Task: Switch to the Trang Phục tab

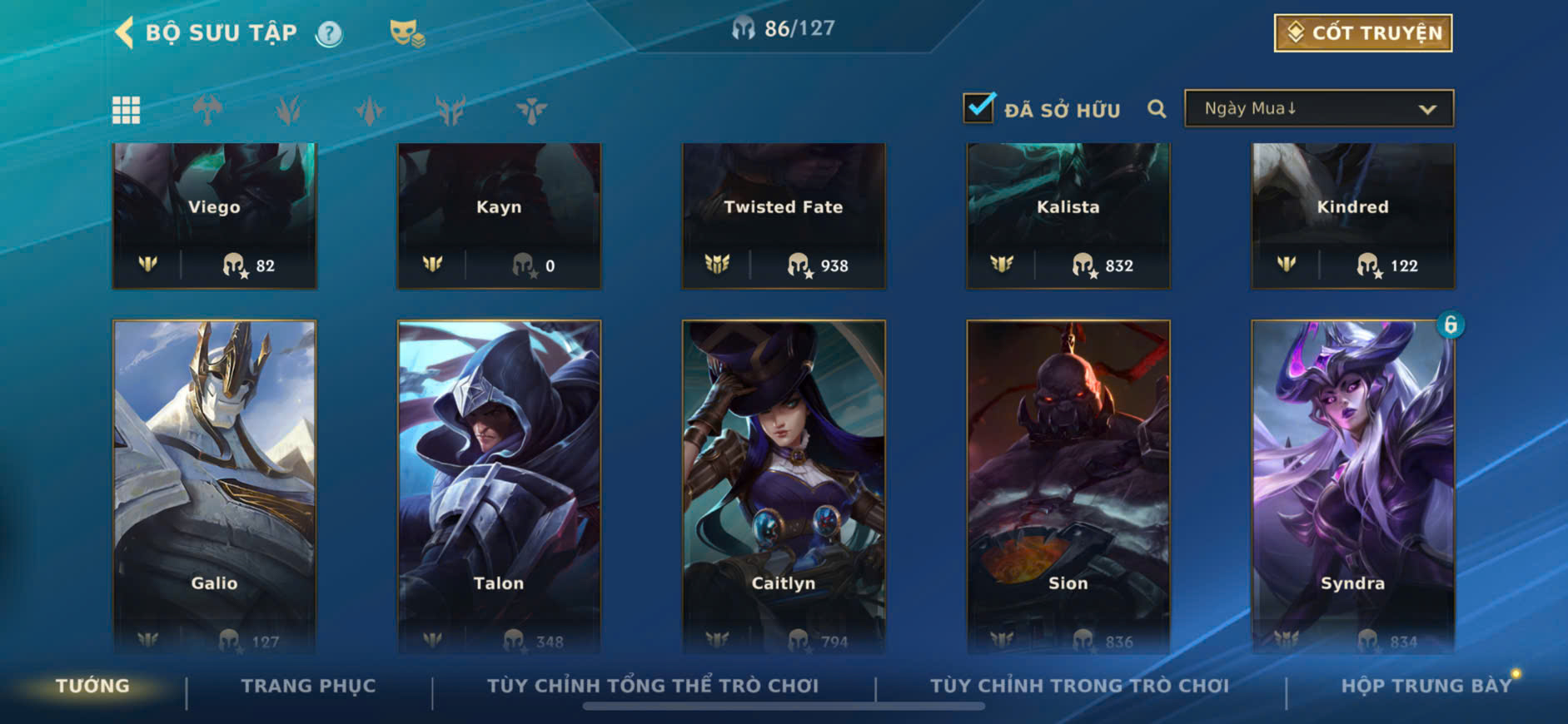Action: click(x=308, y=686)
